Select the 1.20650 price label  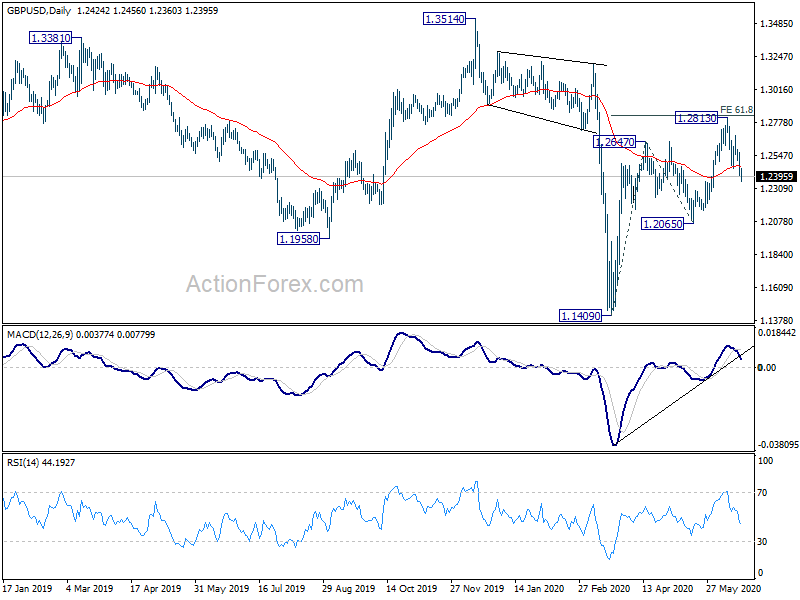pyautogui.click(x=662, y=223)
